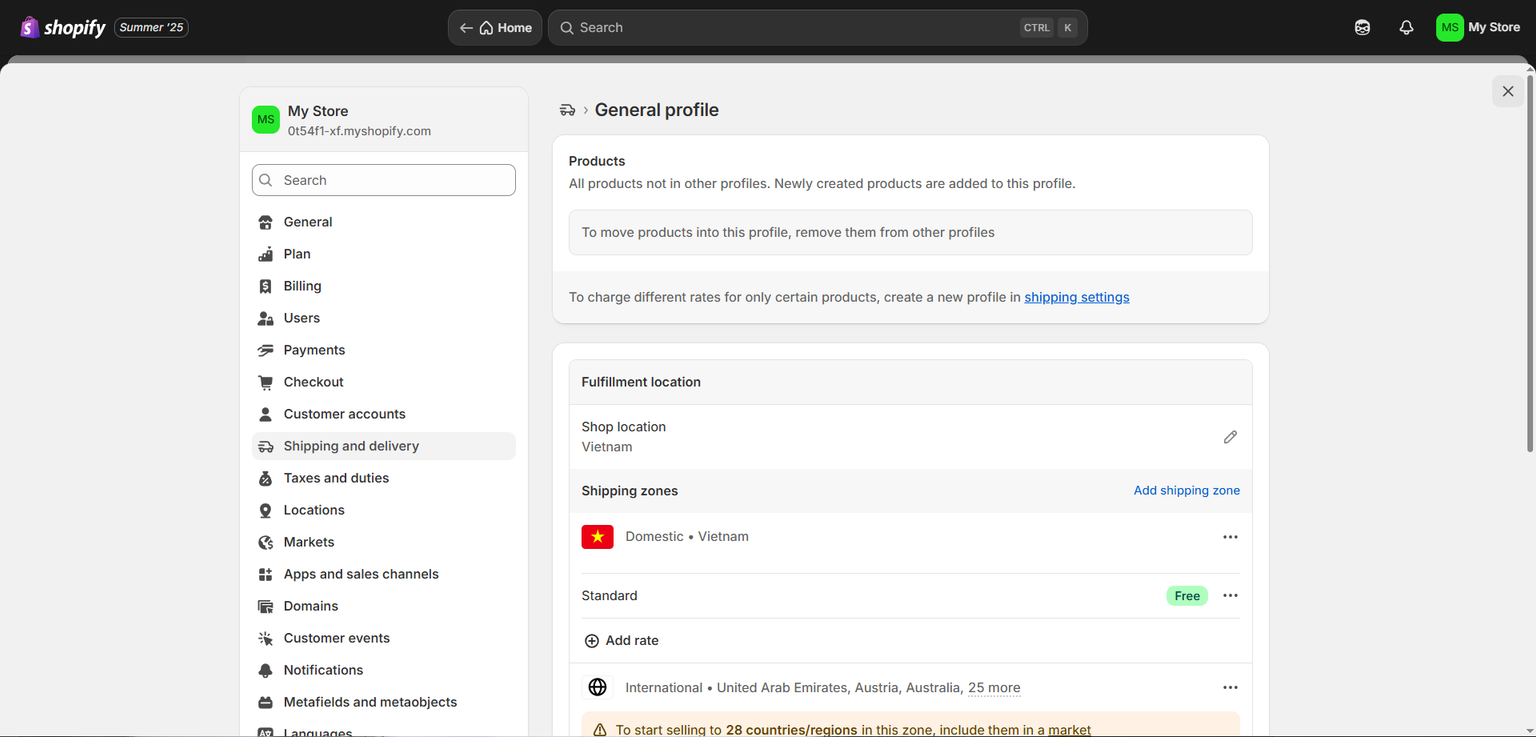The width and height of the screenshot is (1536, 737).
Task: Open the International zone options menu
Action: click(x=1230, y=688)
